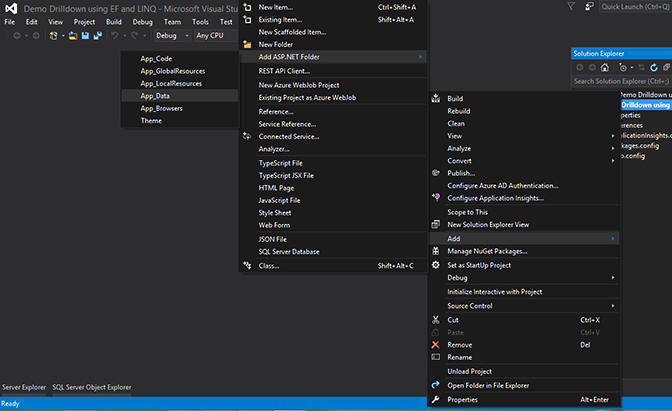Switch to the SQL Server Object Explorer tab
This screenshot has width=672, height=411.
coord(92,387)
